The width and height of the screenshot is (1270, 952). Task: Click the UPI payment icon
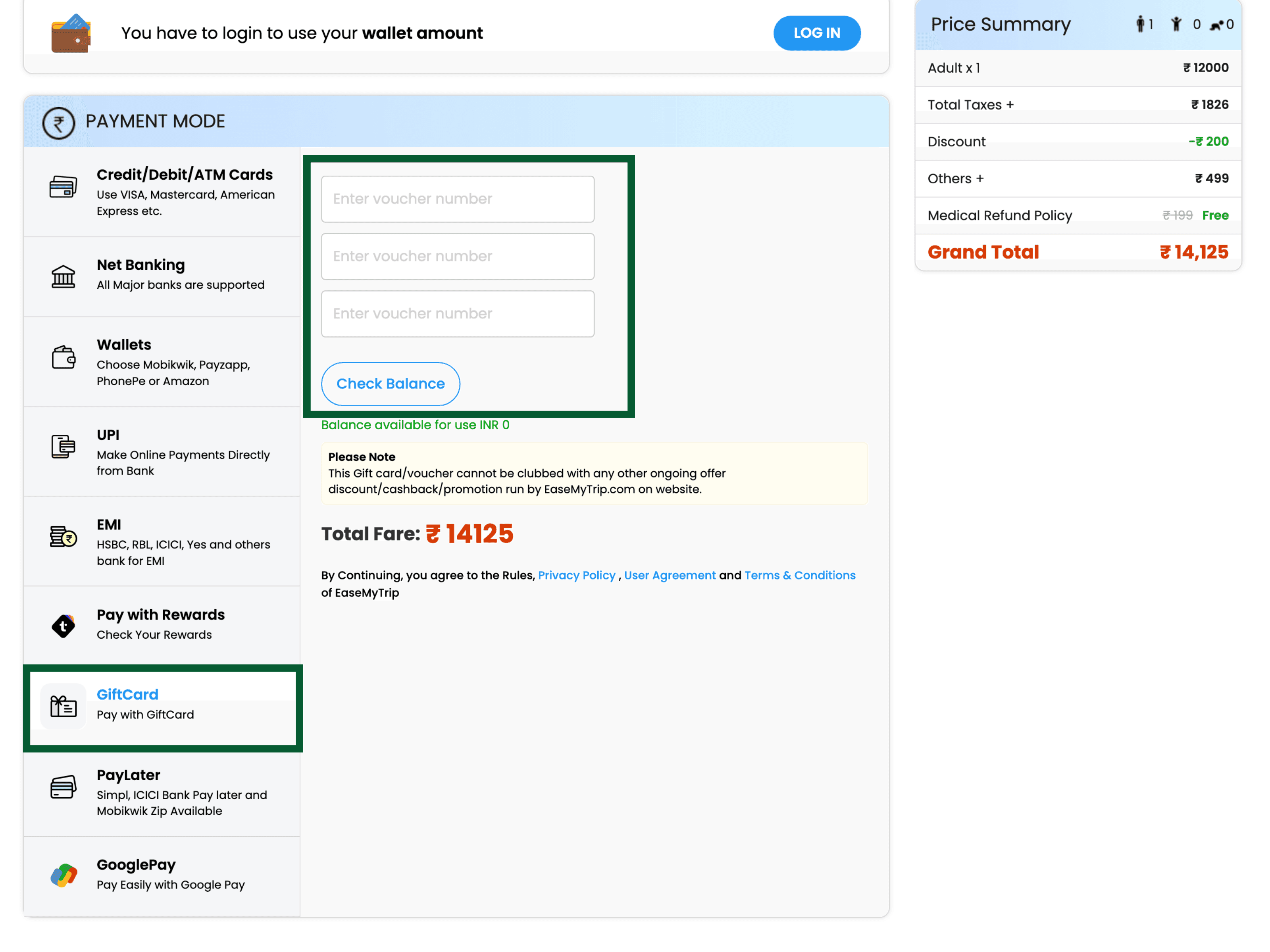[63, 446]
